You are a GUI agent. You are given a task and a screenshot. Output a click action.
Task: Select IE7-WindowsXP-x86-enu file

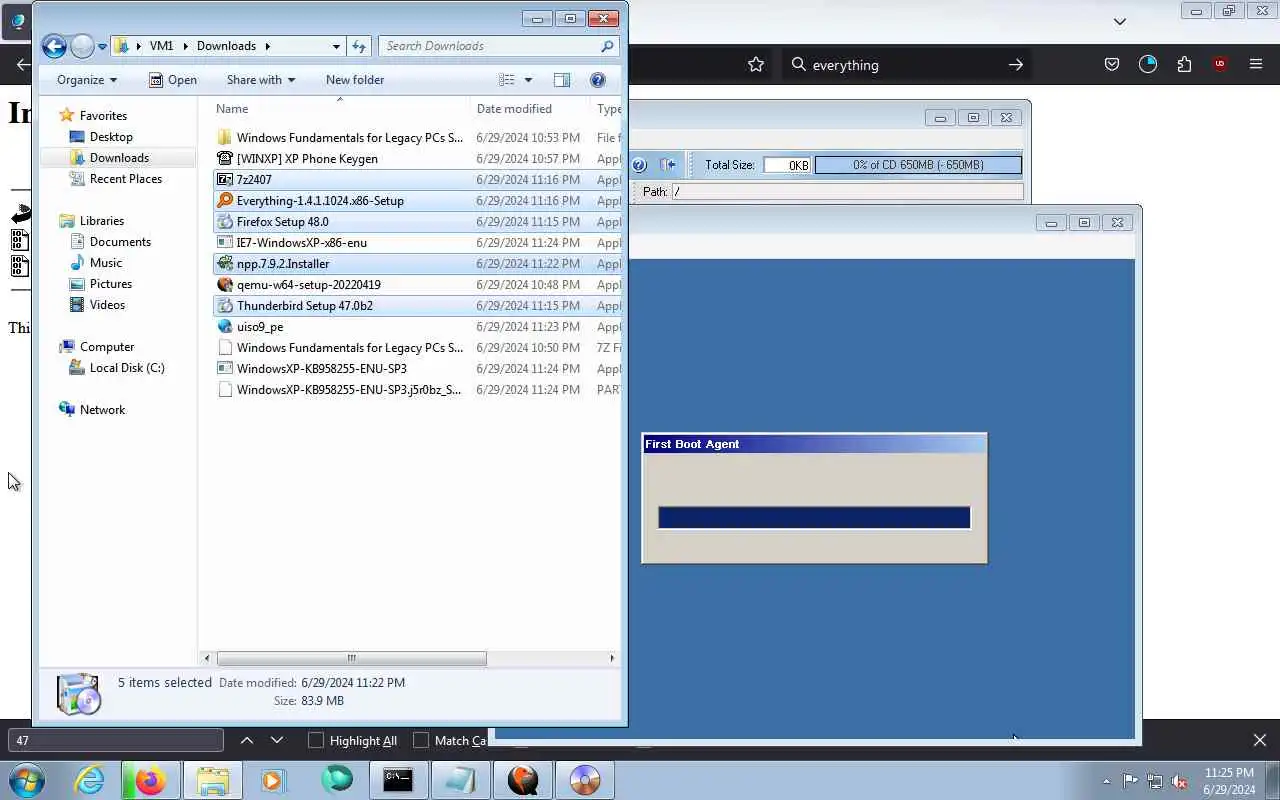tap(302, 243)
